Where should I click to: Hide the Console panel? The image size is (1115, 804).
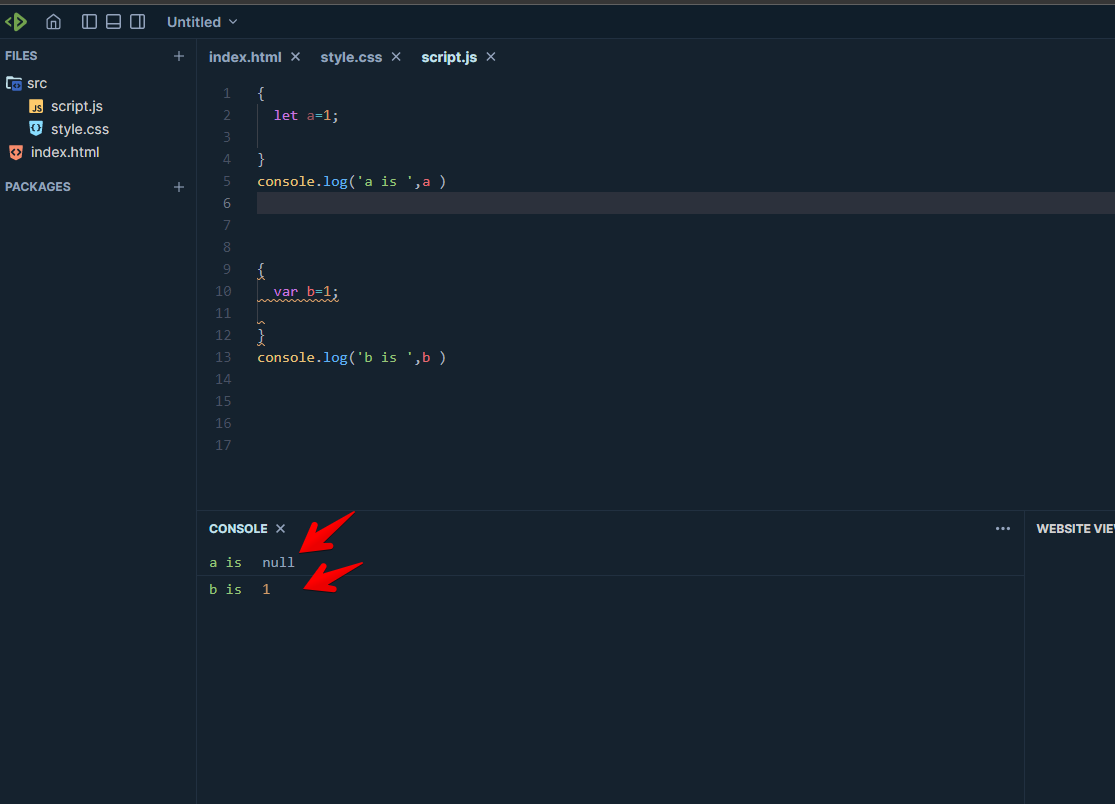280,528
